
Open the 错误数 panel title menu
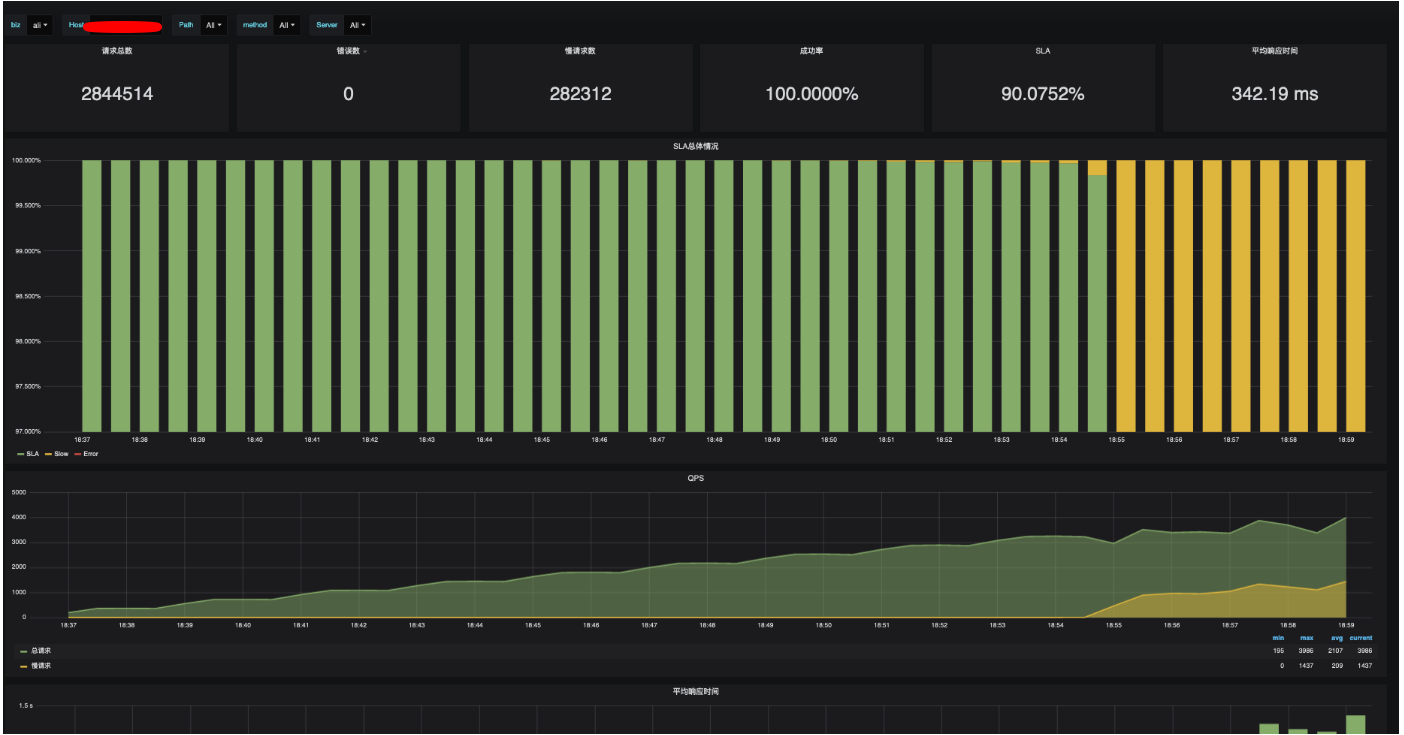point(348,51)
